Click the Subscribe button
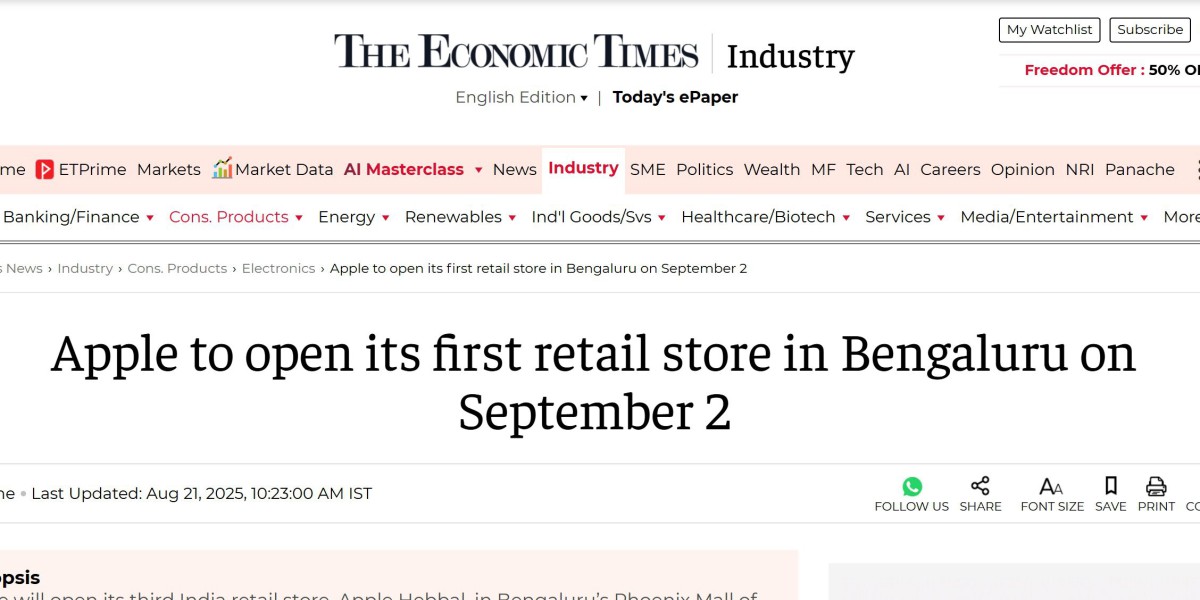The image size is (1200, 600). [1149, 29]
